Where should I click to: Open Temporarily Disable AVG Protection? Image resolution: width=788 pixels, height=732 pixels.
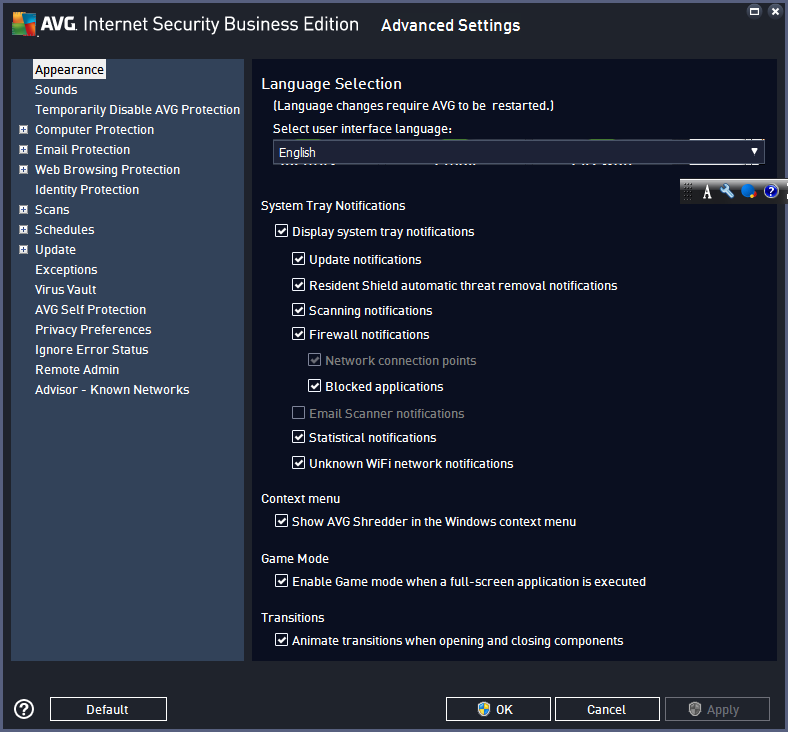tap(137, 110)
